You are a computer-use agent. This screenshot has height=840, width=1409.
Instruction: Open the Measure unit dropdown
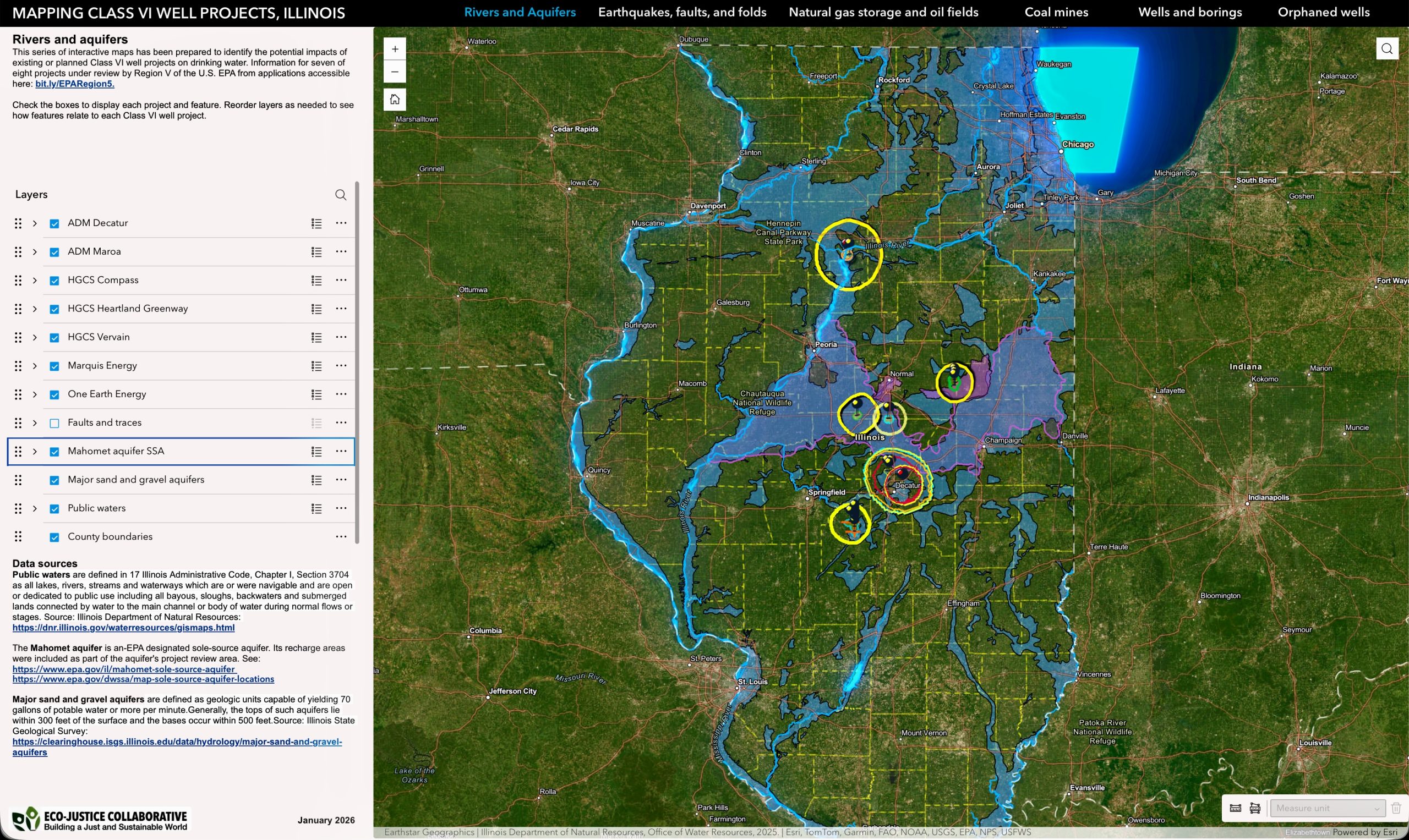point(1328,808)
